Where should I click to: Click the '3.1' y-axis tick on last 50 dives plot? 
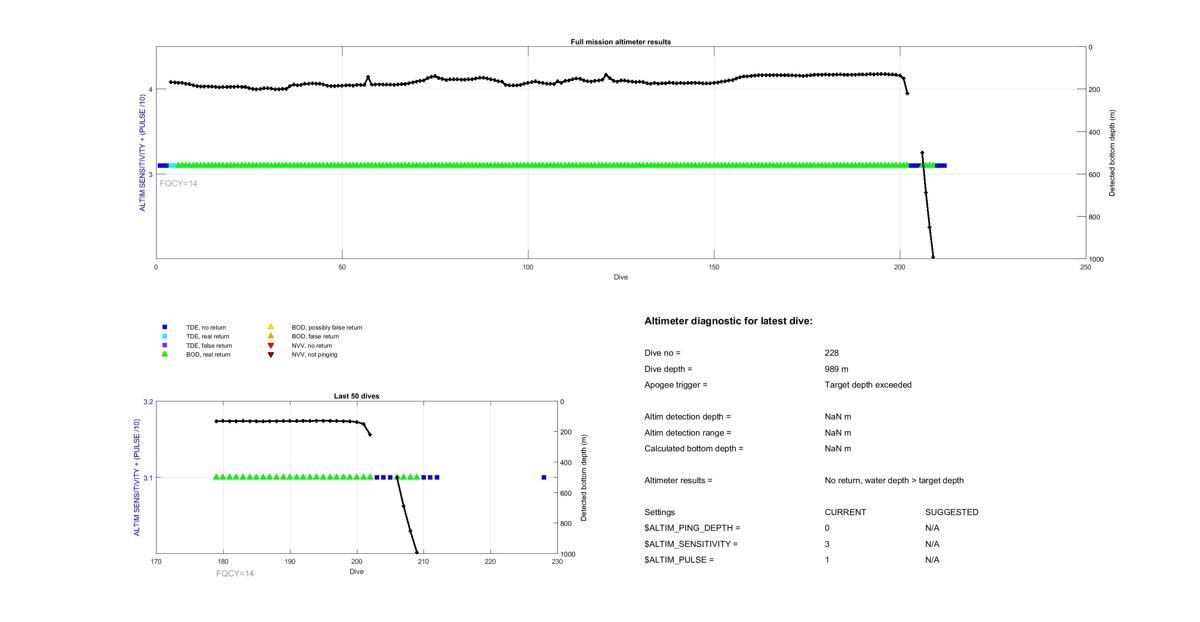click(148, 478)
